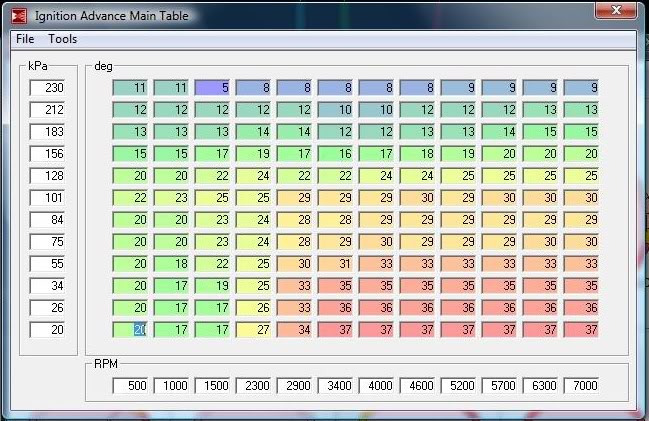Image resolution: width=649 pixels, height=421 pixels.
Task: Select the 183 kPa axis field
Action: (x=47, y=132)
